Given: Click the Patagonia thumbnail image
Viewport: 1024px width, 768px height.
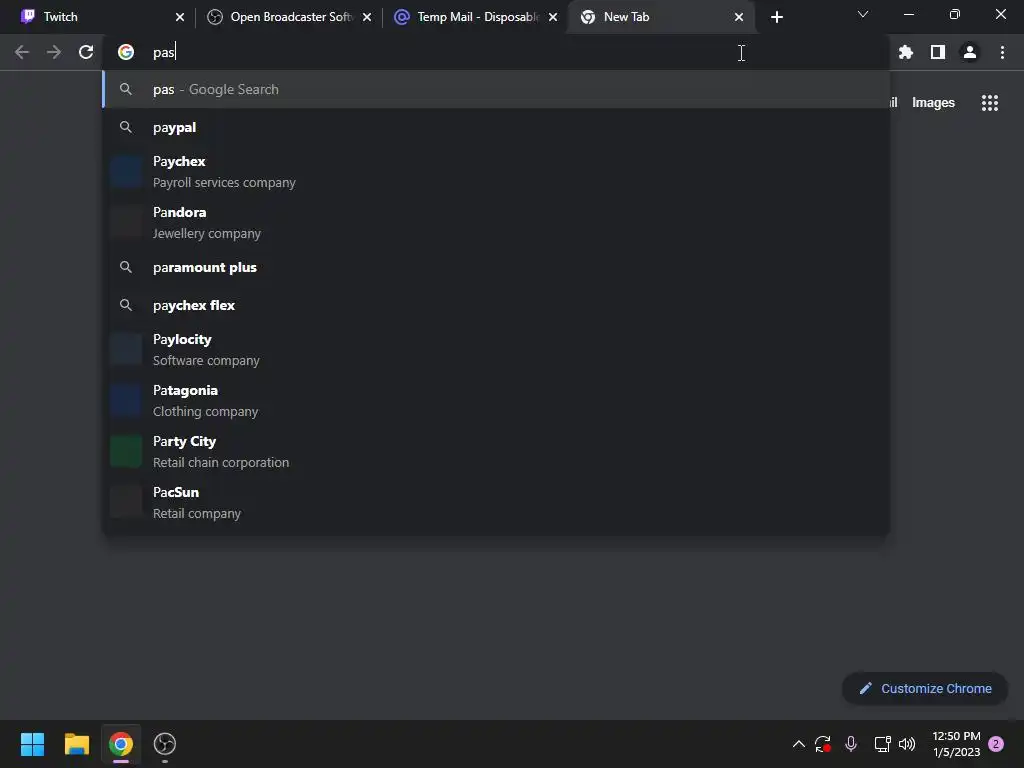Looking at the screenshot, I should tap(126, 400).
